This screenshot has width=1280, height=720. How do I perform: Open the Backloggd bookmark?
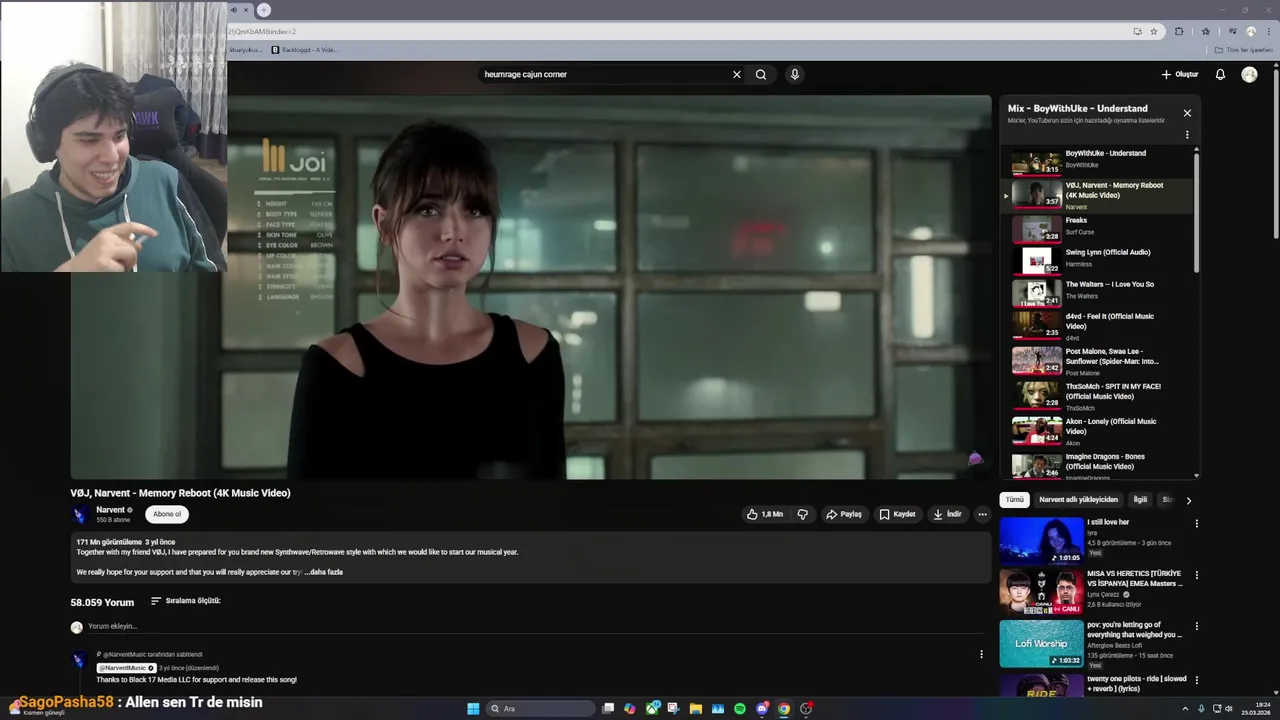[305, 49]
